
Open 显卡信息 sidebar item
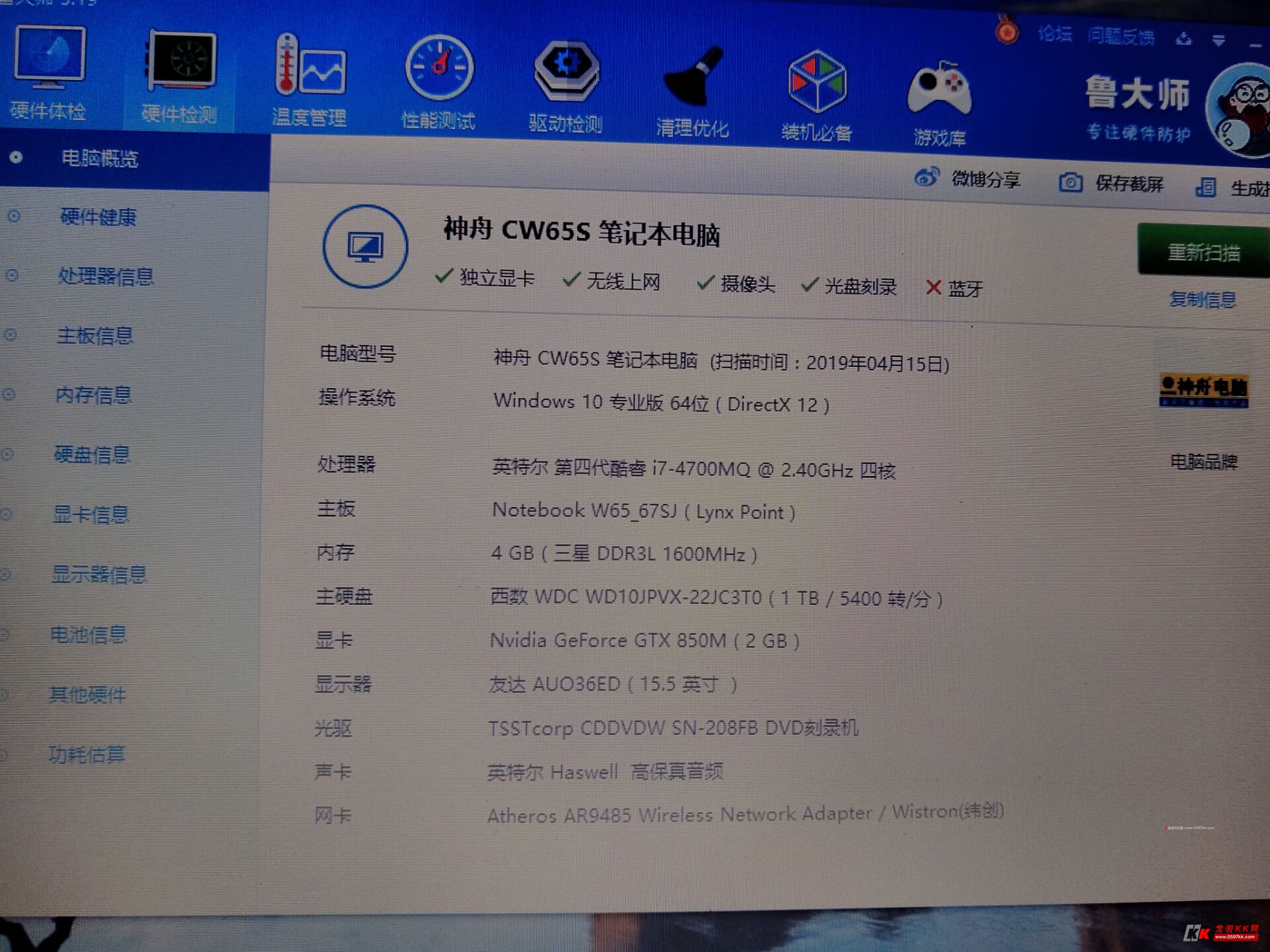[x=91, y=514]
